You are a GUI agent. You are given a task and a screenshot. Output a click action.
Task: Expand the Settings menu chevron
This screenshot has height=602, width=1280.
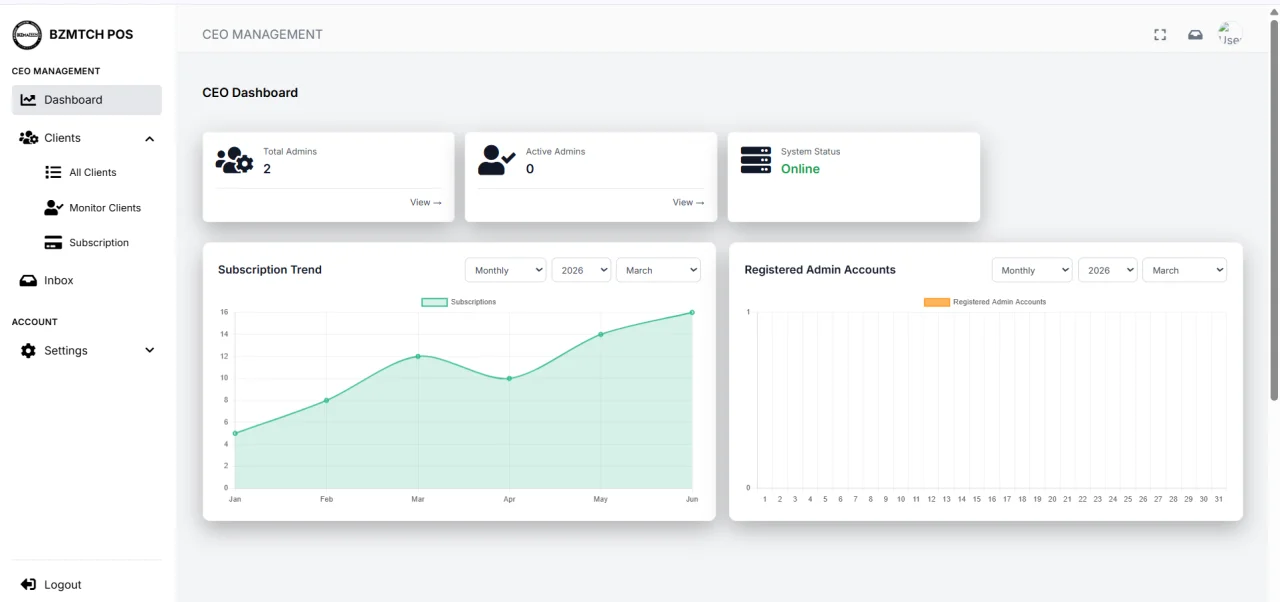(150, 351)
